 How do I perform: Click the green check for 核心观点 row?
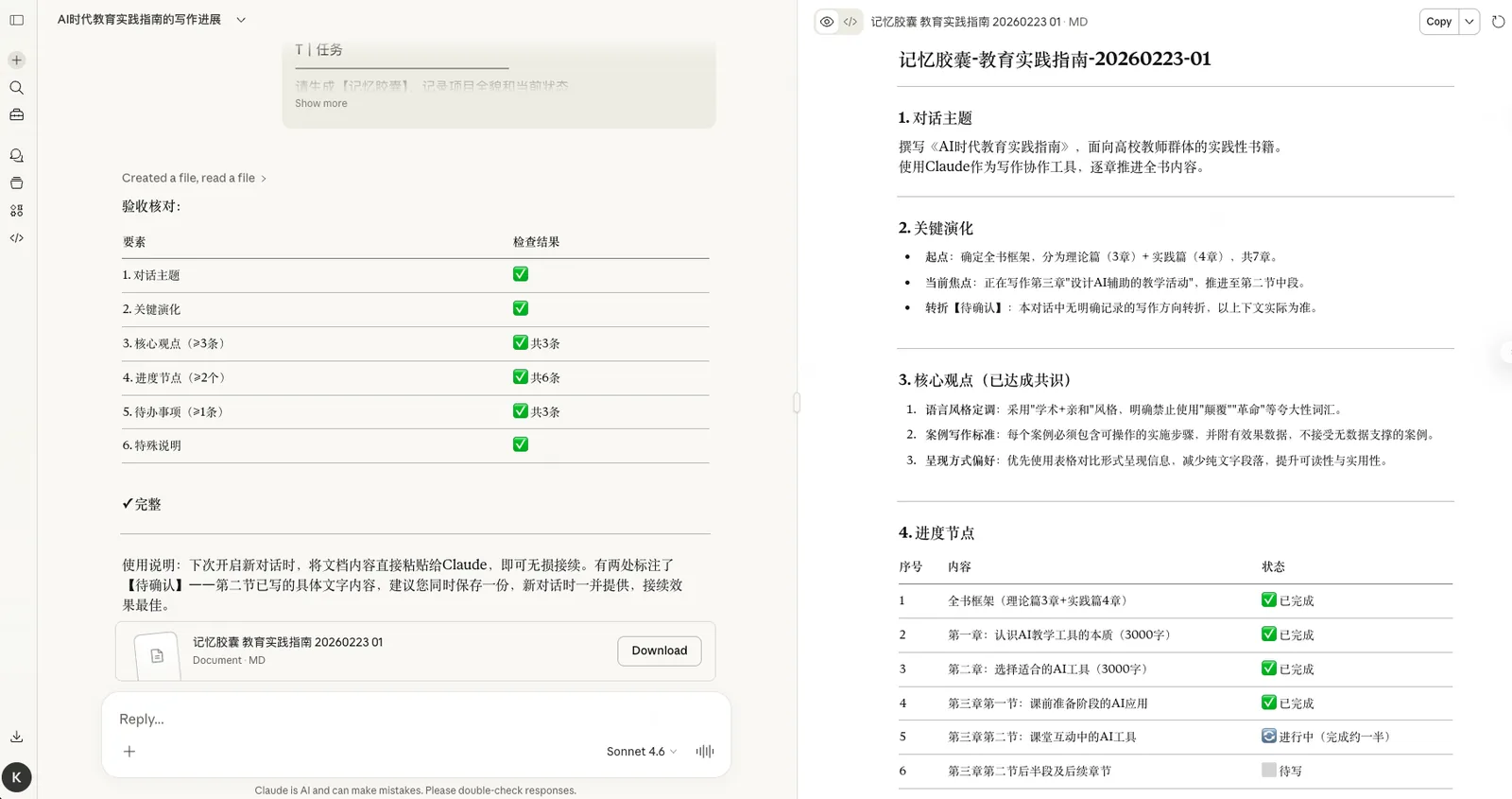pos(521,342)
